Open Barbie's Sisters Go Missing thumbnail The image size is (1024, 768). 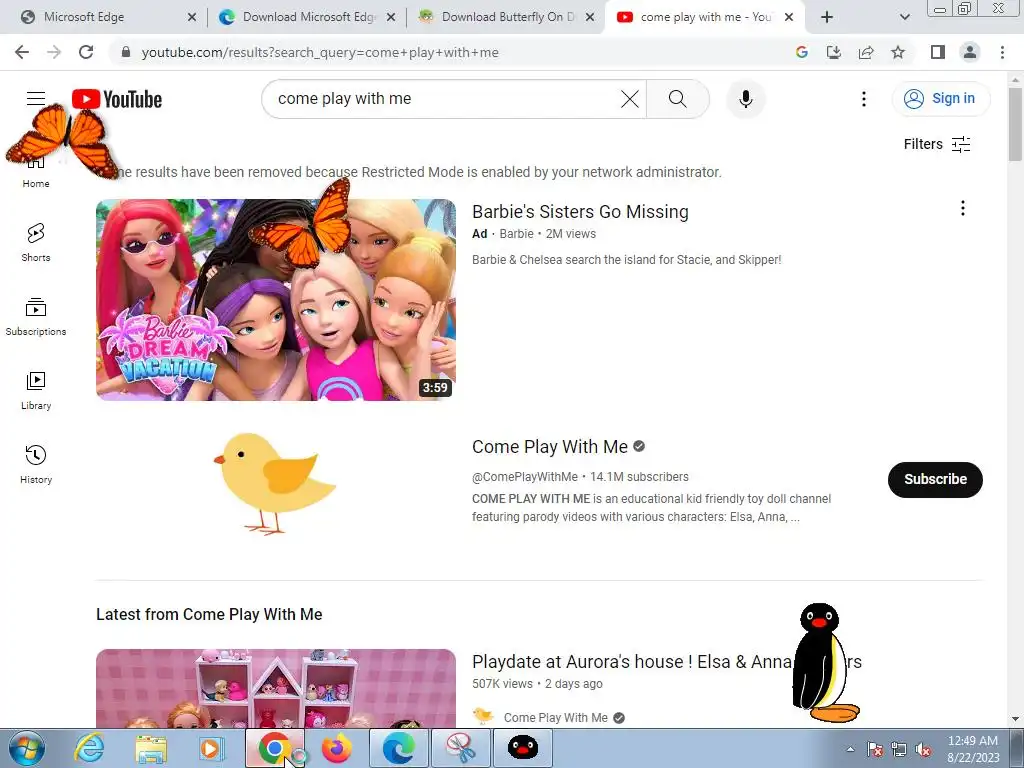pyautogui.click(x=276, y=300)
